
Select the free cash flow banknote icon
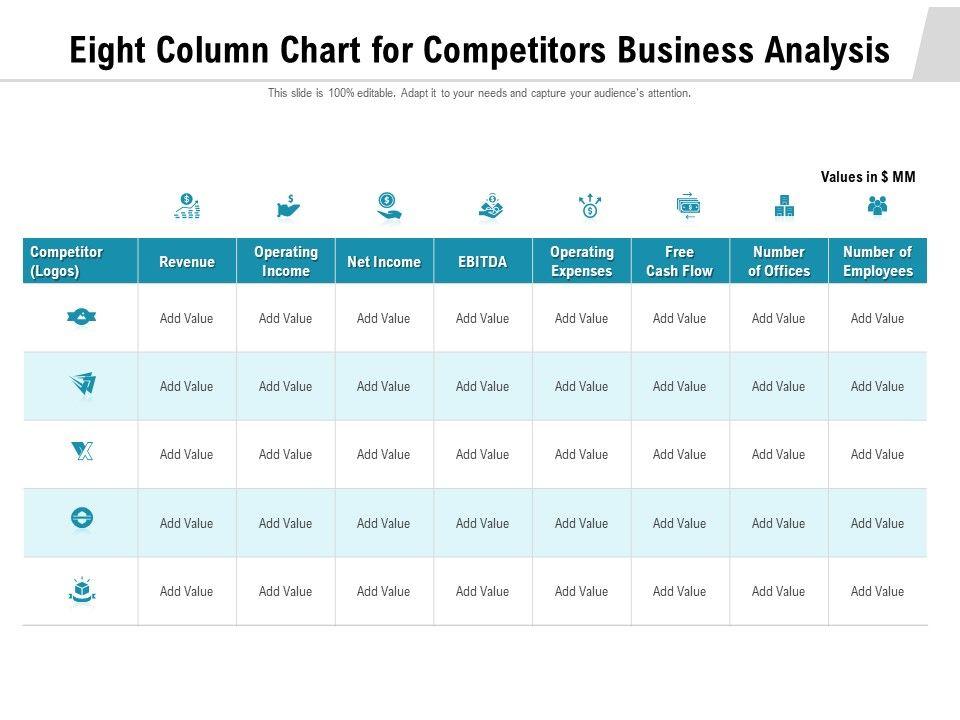(688, 207)
